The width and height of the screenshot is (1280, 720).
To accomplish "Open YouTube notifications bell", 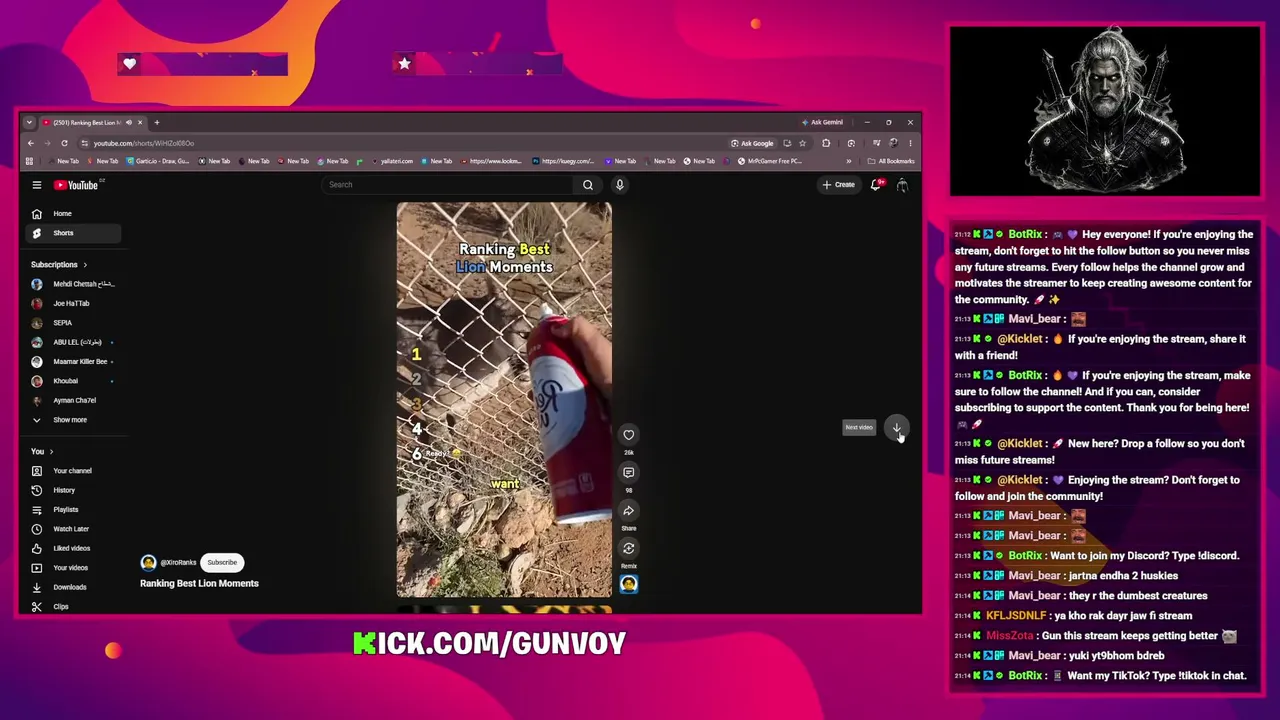I will 876,185.
